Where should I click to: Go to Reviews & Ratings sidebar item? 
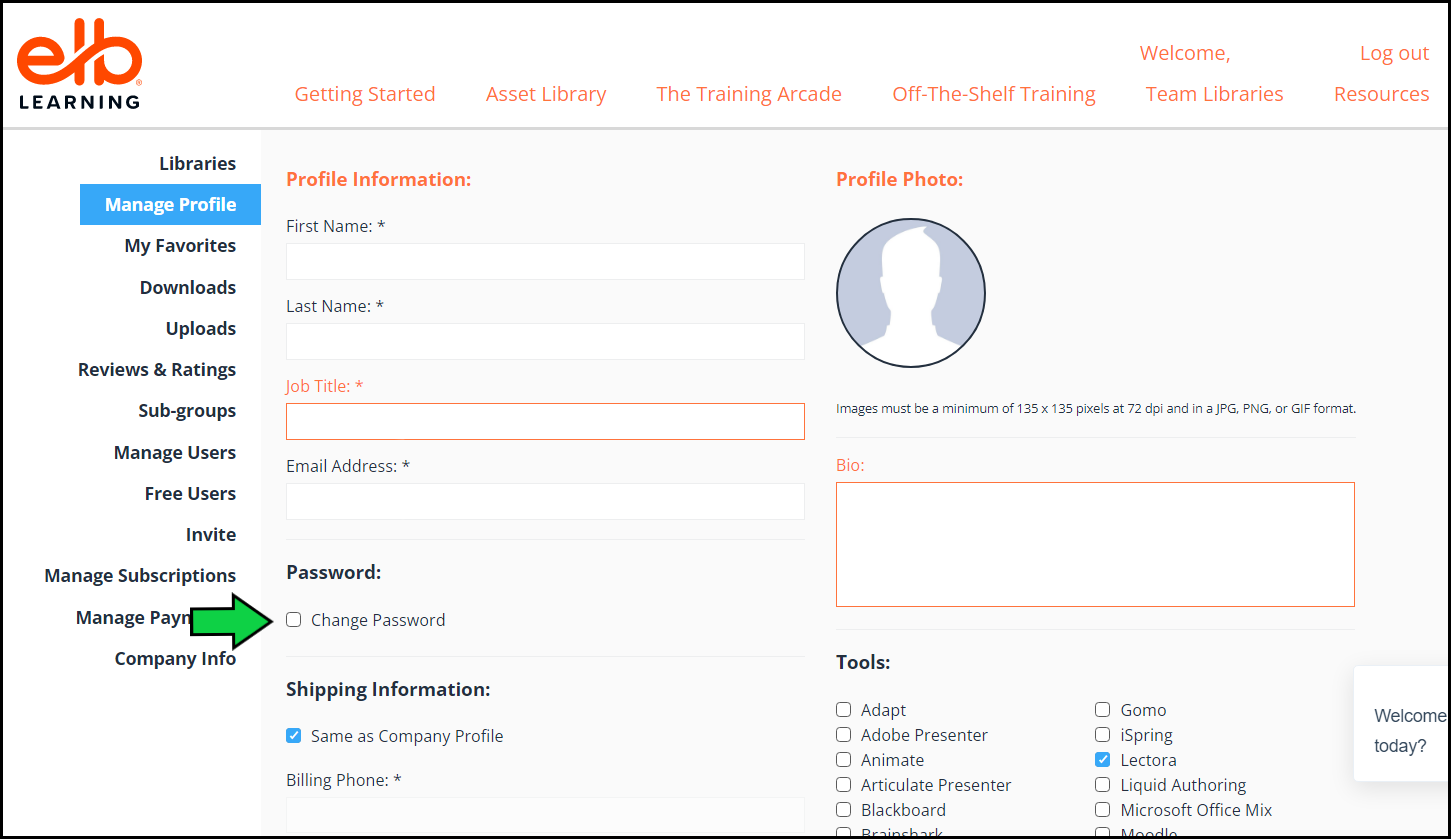pyautogui.click(x=157, y=370)
